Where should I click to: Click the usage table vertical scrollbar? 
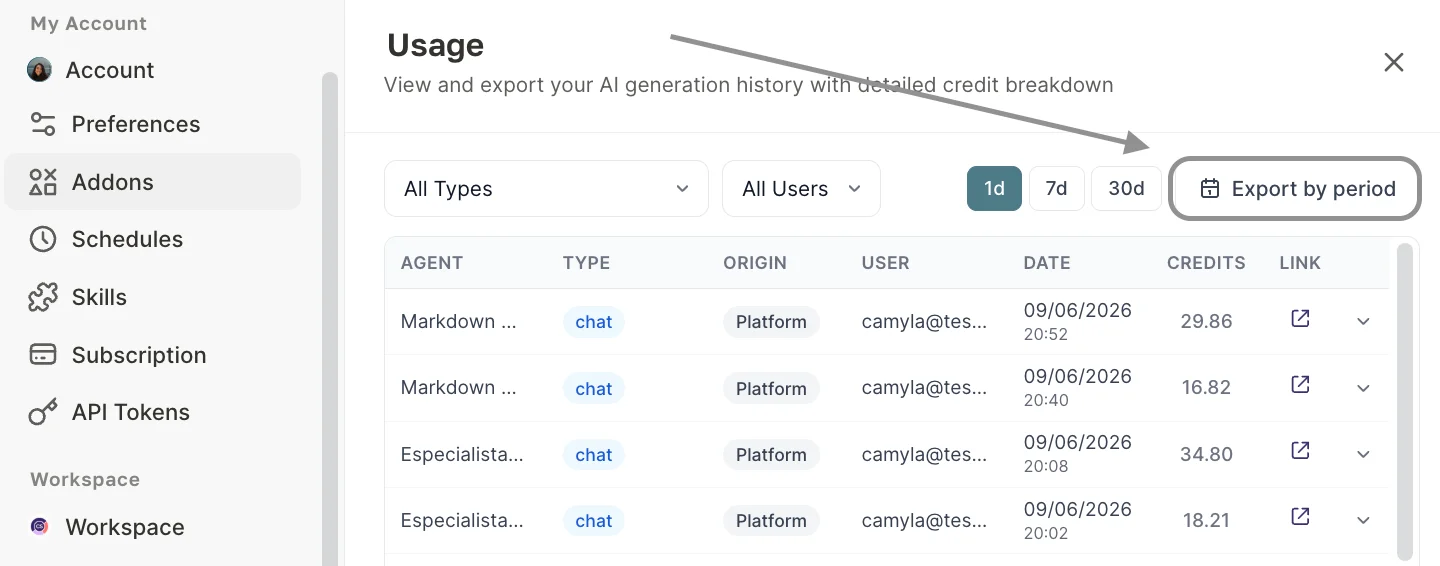1406,400
